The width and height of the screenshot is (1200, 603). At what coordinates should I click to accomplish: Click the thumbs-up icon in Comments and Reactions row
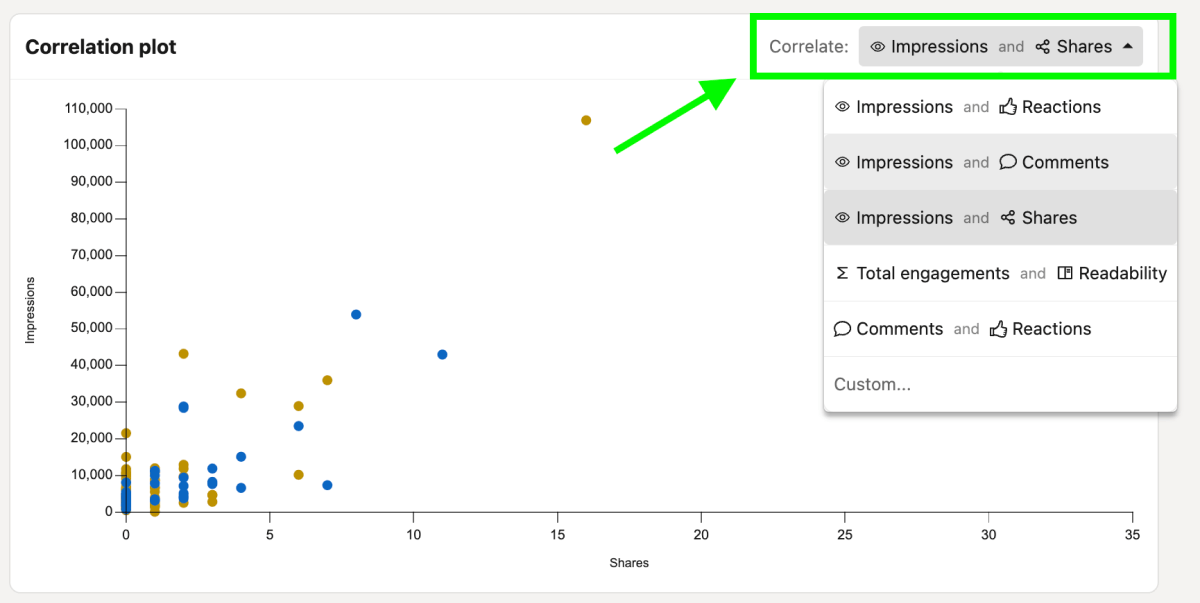click(x=997, y=328)
